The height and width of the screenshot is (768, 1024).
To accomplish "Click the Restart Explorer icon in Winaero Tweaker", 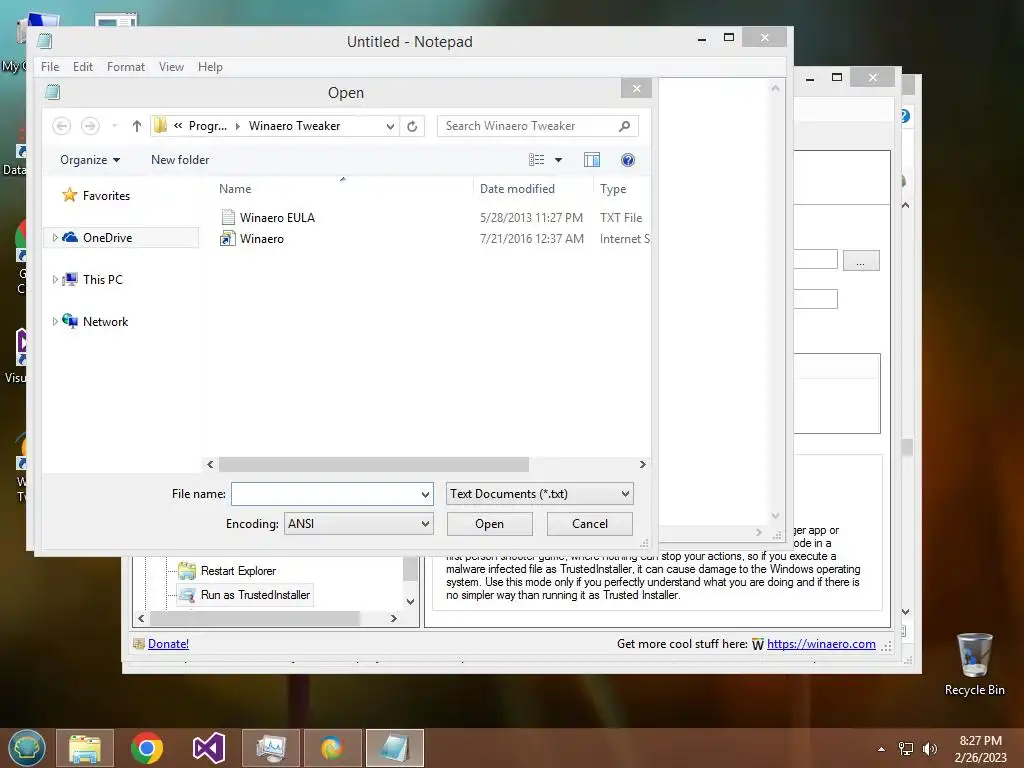I will (187, 571).
